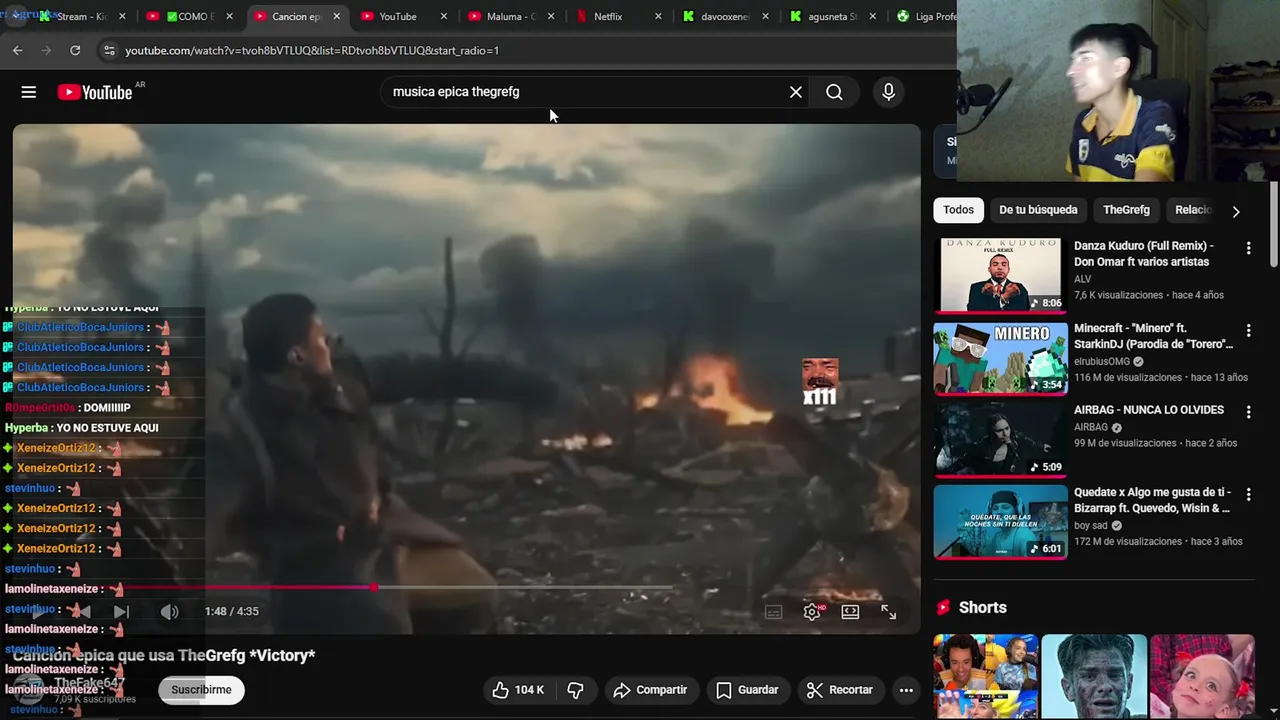Subscribe with the Suscribirme button

pyautogui.click(x=201, y=690)
